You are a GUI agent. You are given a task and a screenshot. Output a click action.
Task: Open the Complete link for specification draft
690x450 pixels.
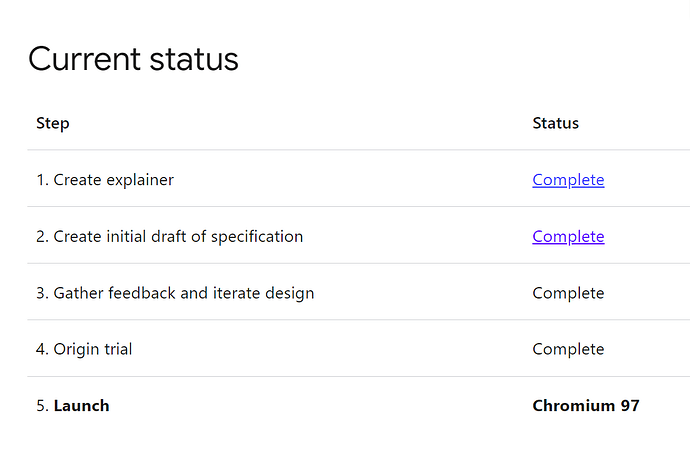[568, 237]
